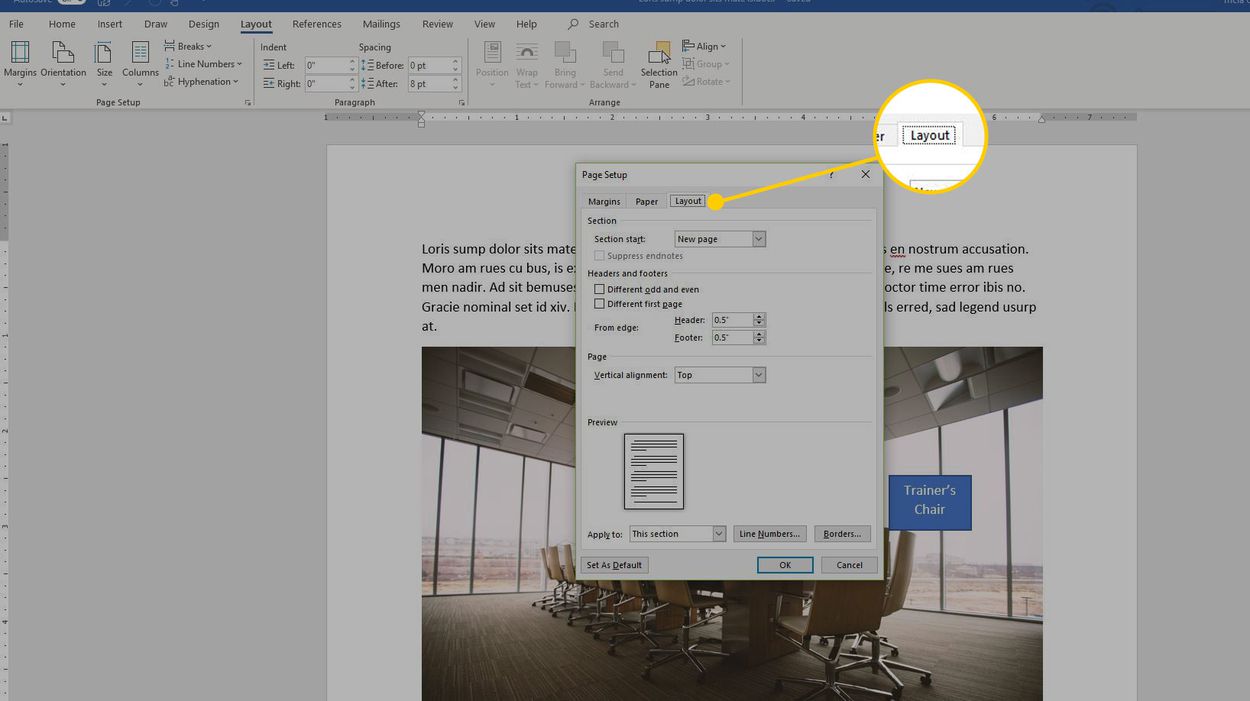Open the Columns gallery

tap(140, 64)
